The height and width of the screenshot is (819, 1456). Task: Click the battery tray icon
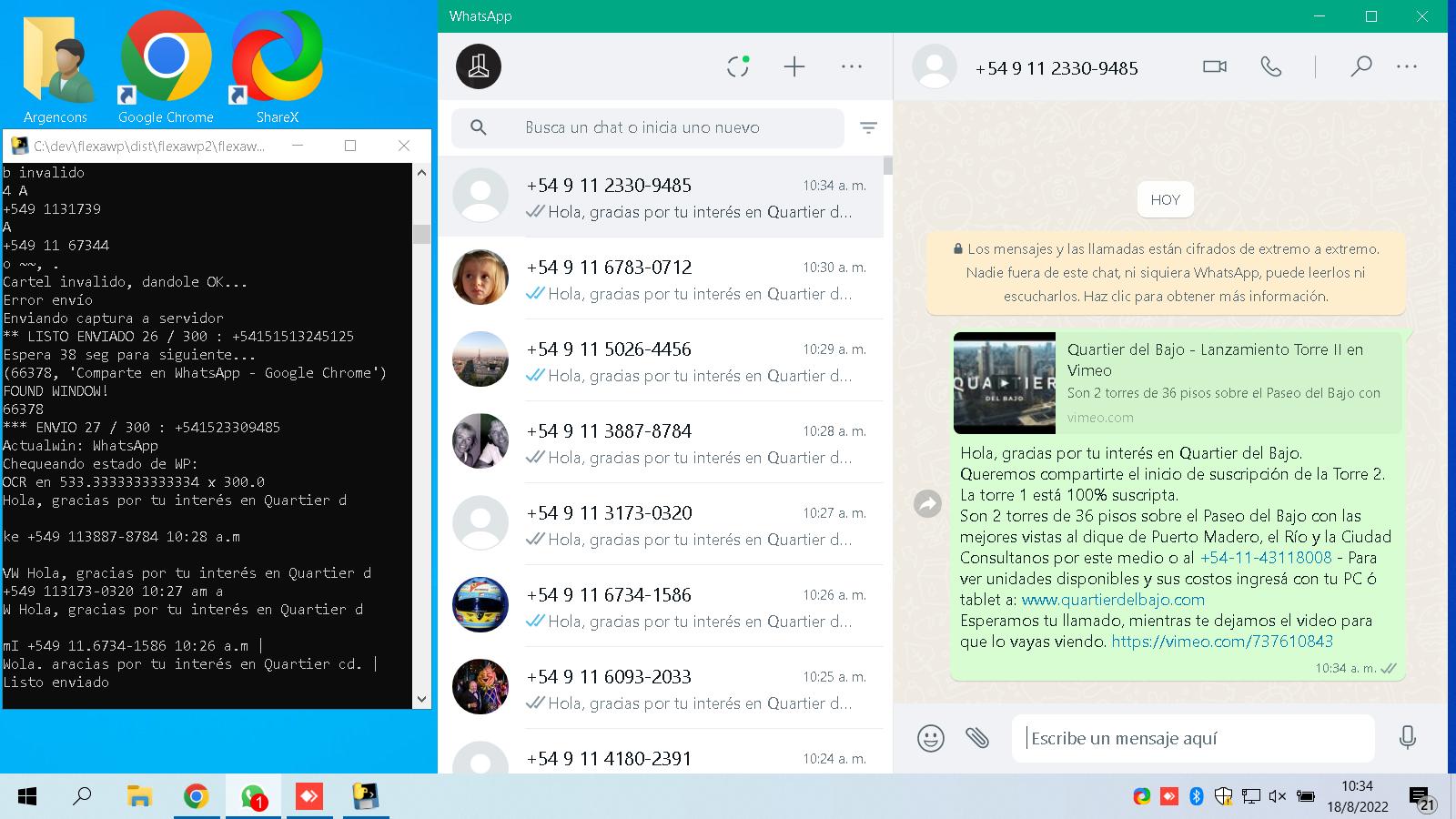coord(1306,796)
